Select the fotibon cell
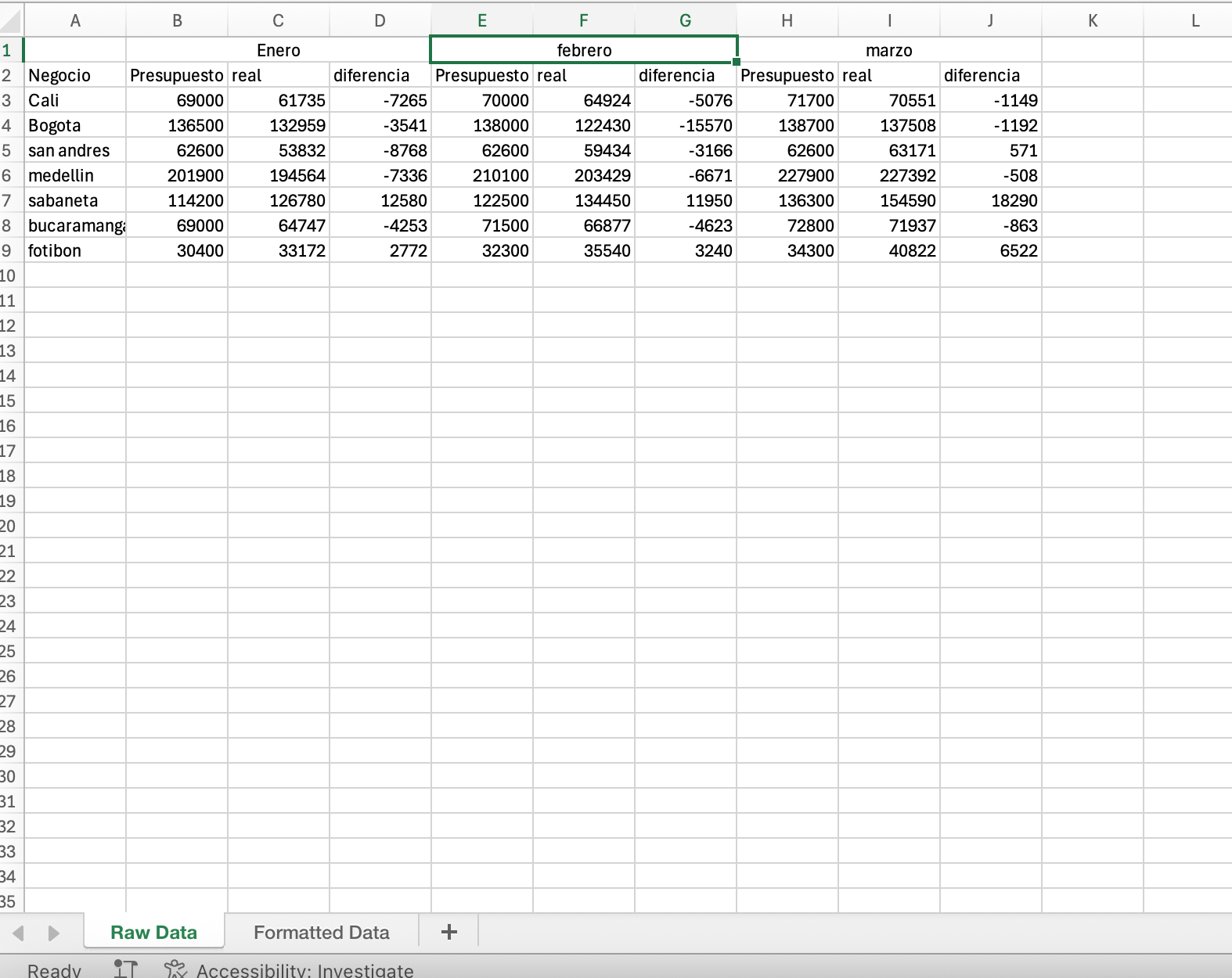Viewport: 1232px width, 978px height. 75,250
